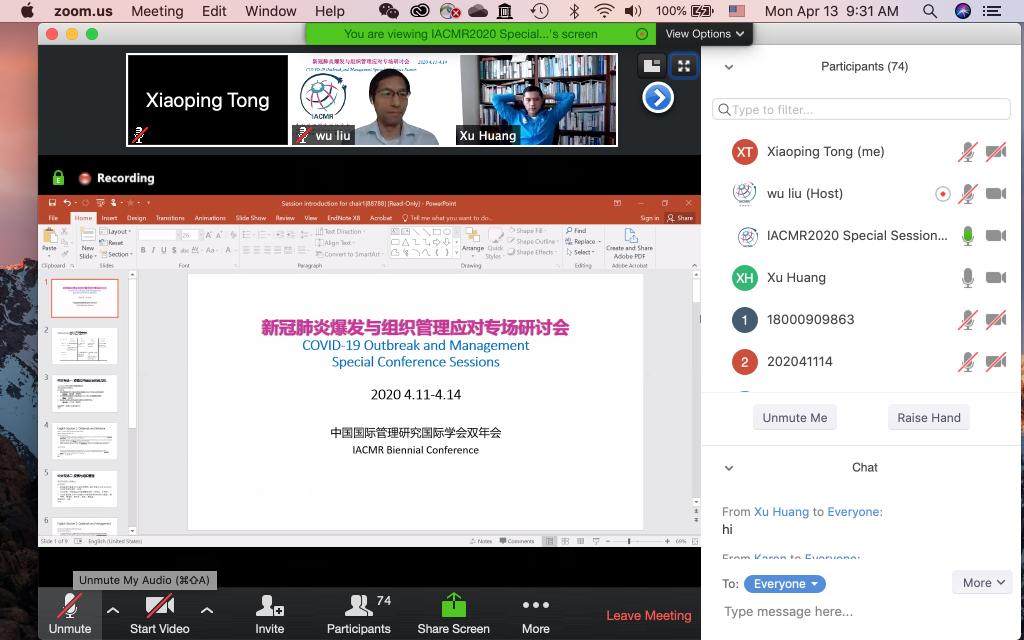
Task: Open the Window menu in the menu bar
Action: (270, 11)
